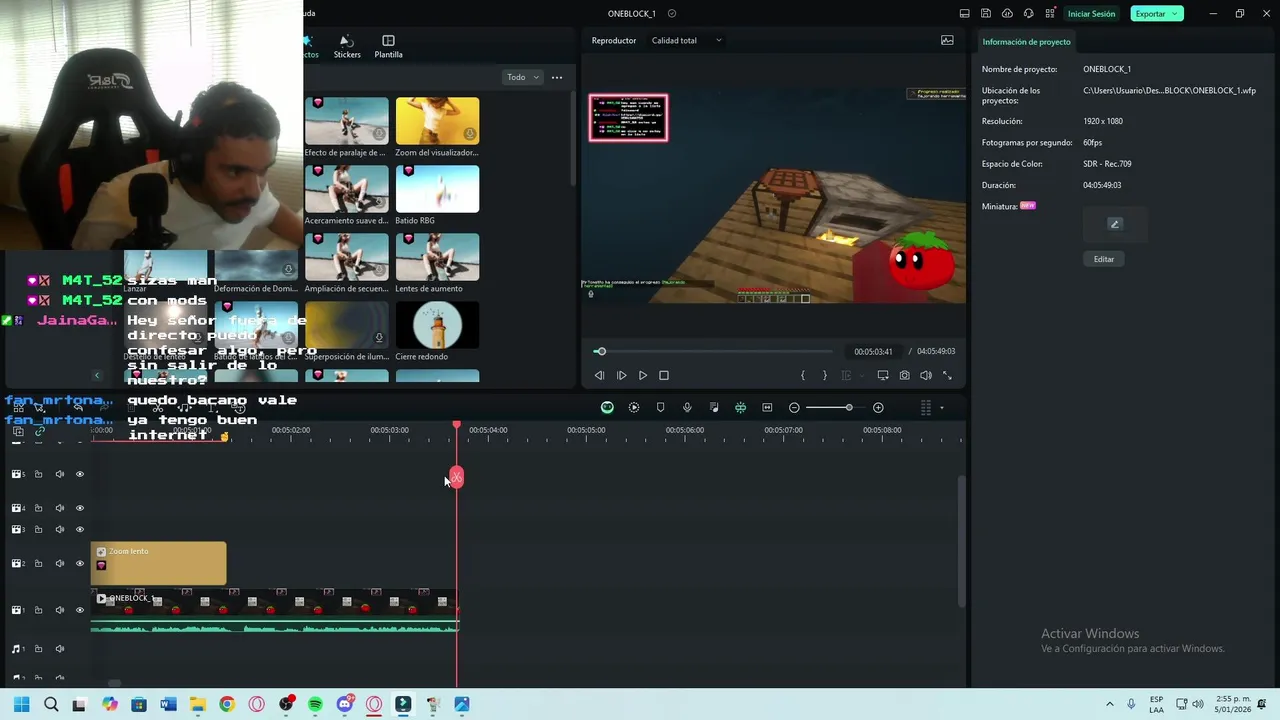1280x720 pixels.
Task: Select Información de proyecto tab
Action: tap(1026, 41)
